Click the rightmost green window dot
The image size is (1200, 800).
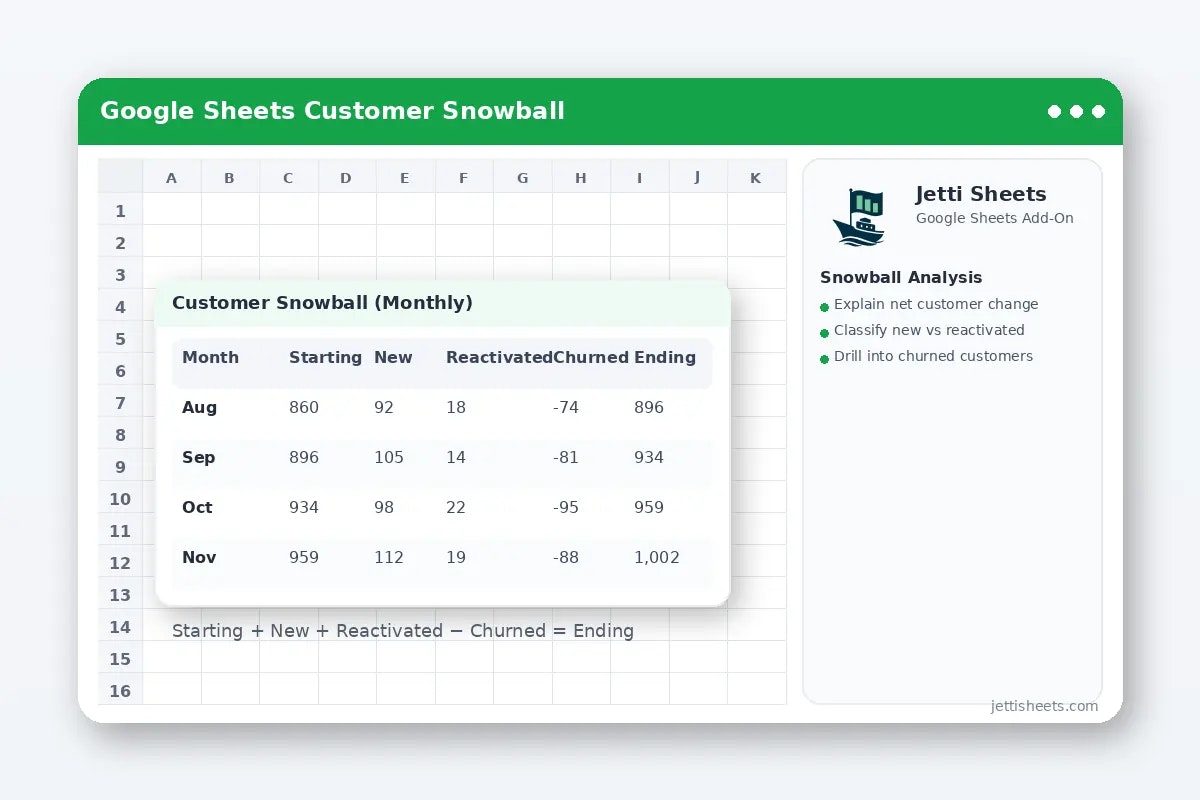coord(1099,112)
